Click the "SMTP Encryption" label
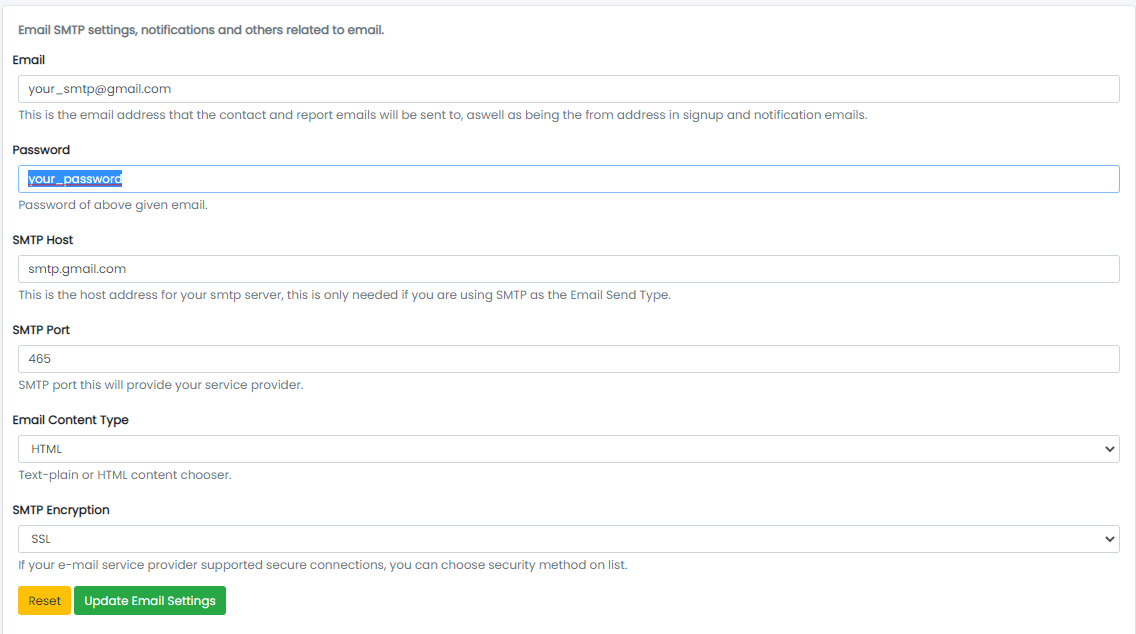Screen dimensions: 1136x634 click(61, 510)
